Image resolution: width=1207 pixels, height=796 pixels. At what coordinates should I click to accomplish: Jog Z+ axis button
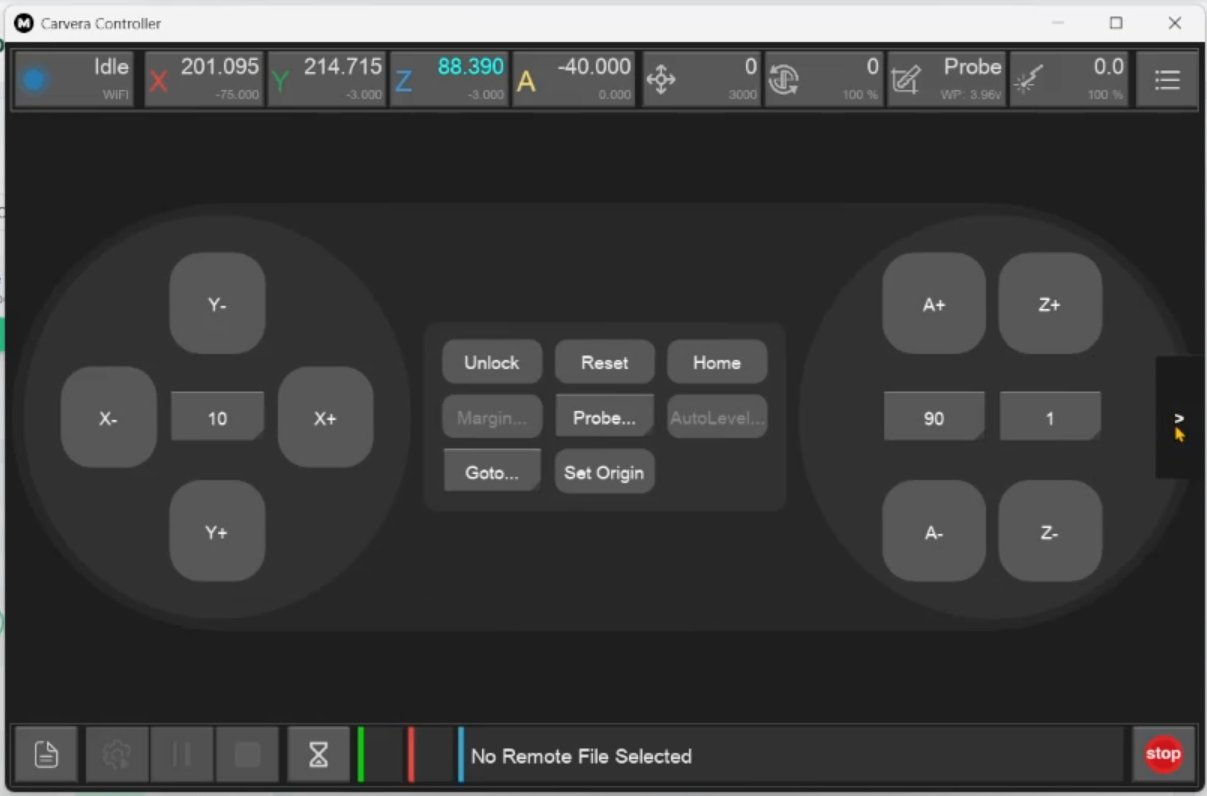1049,304
